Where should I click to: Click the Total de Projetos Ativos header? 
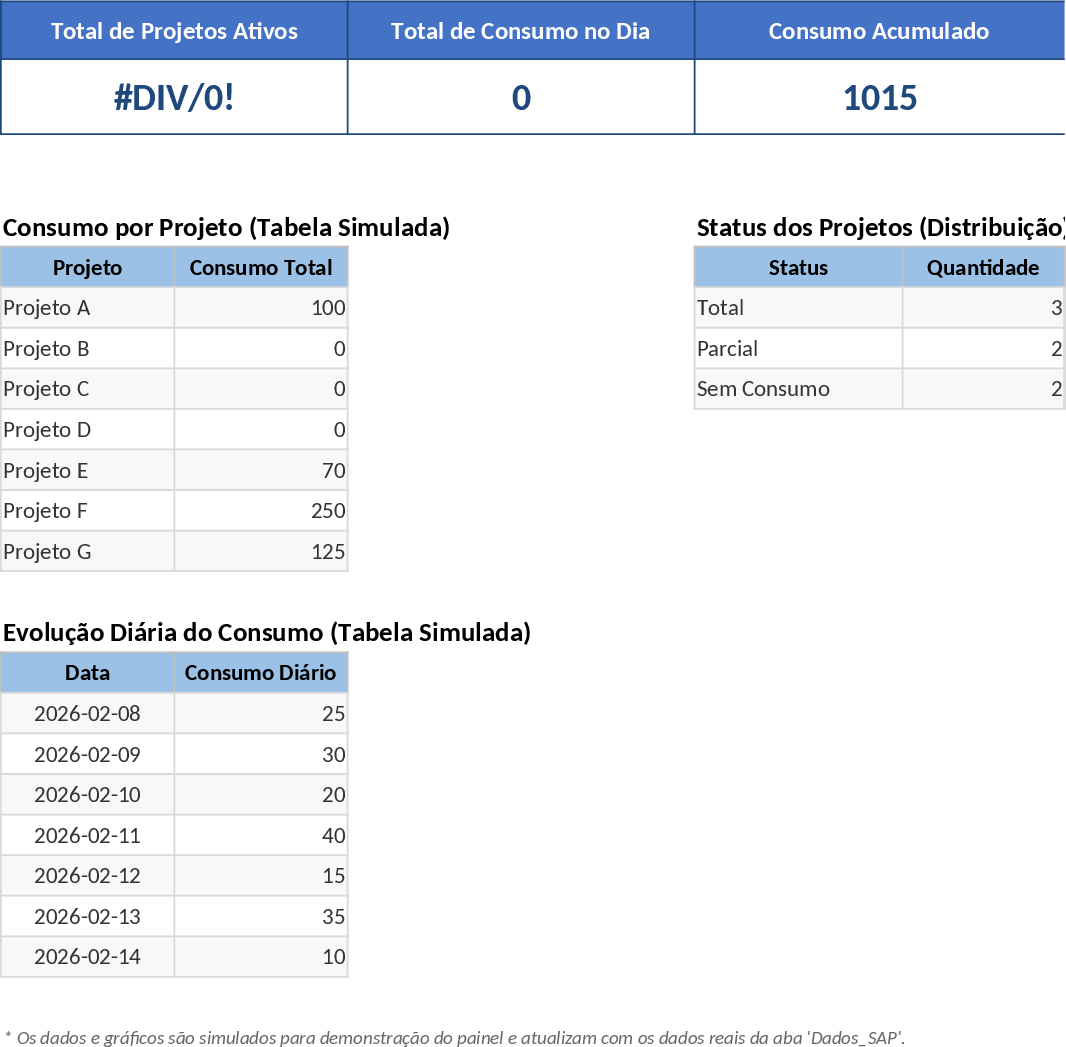click(x=174, y=31)
